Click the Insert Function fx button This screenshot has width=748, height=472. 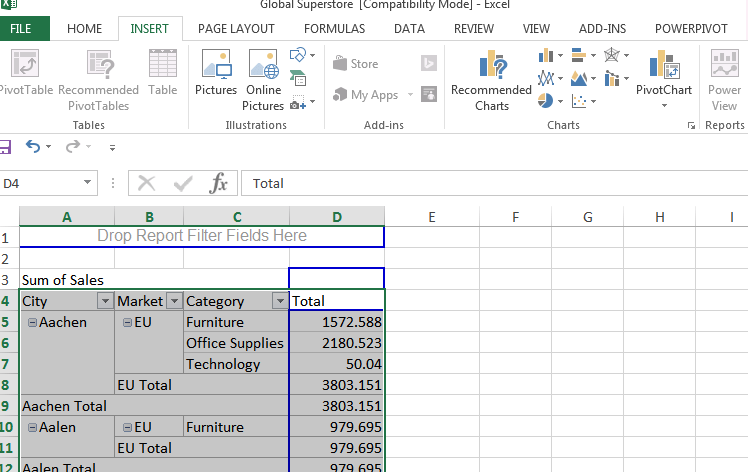tap(218, 183)
